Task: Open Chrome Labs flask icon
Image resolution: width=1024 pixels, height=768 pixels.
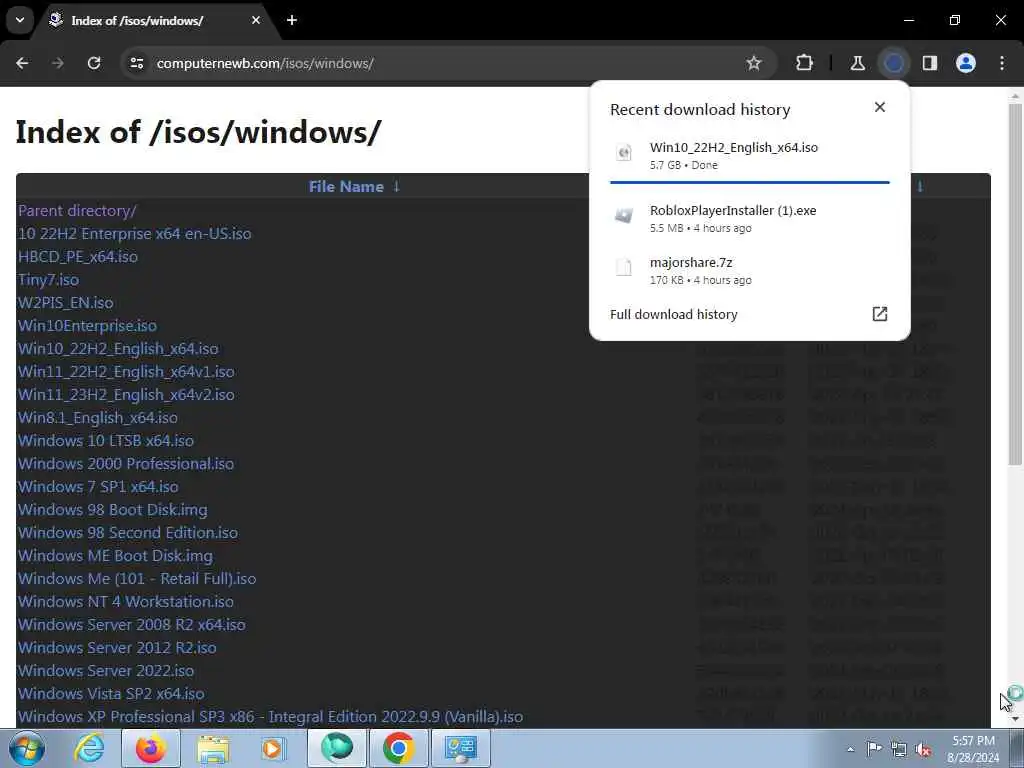Action: tap(857, 63)
